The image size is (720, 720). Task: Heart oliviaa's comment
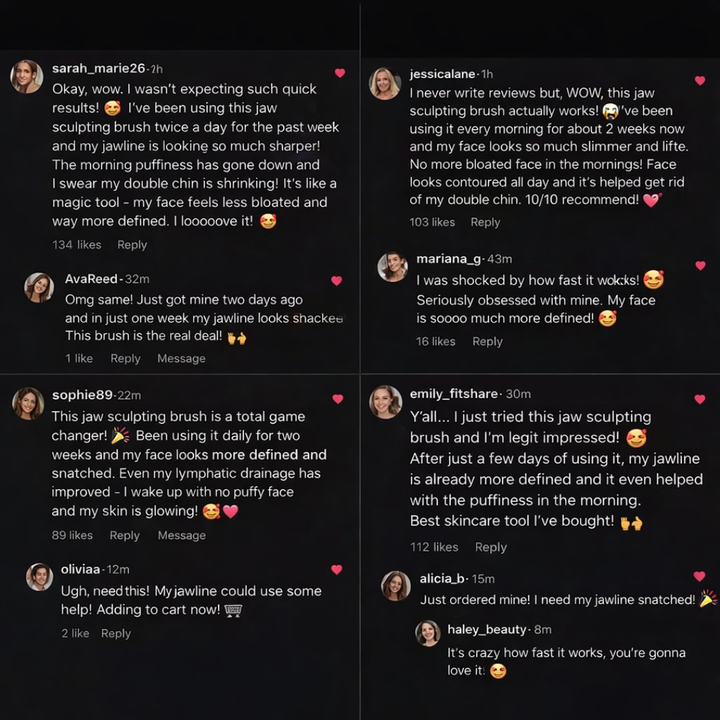click(336, 570)
